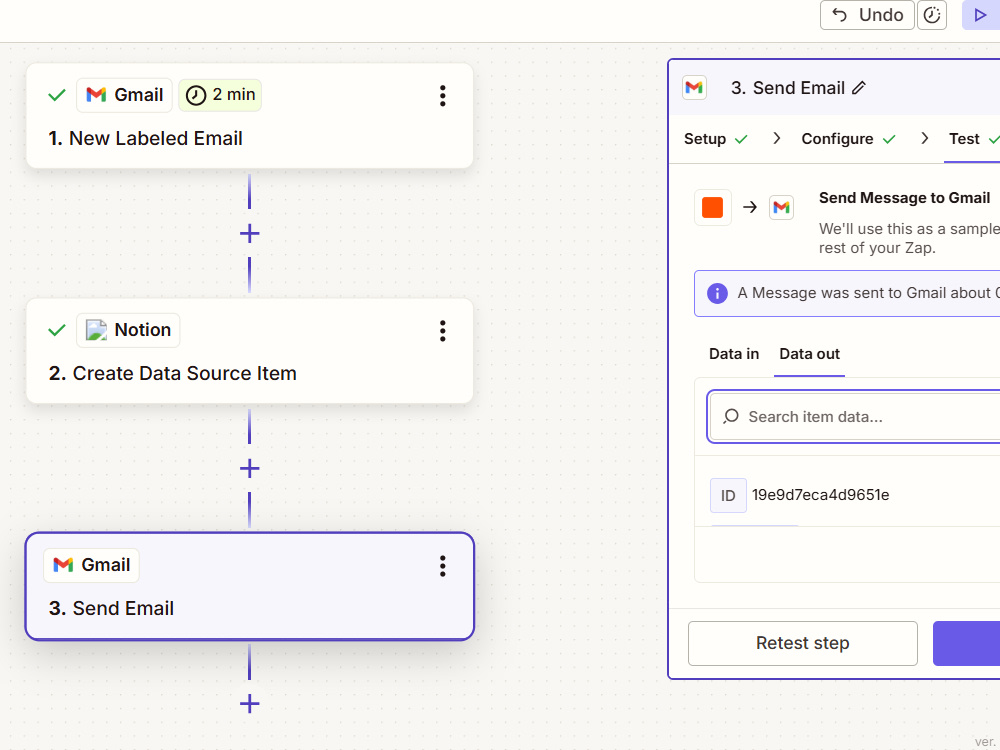The width and height of the screenshot is (1000, 750).
Task: Open the three-dot menu on Gmail trigger step
Action: tap(443, 96)
